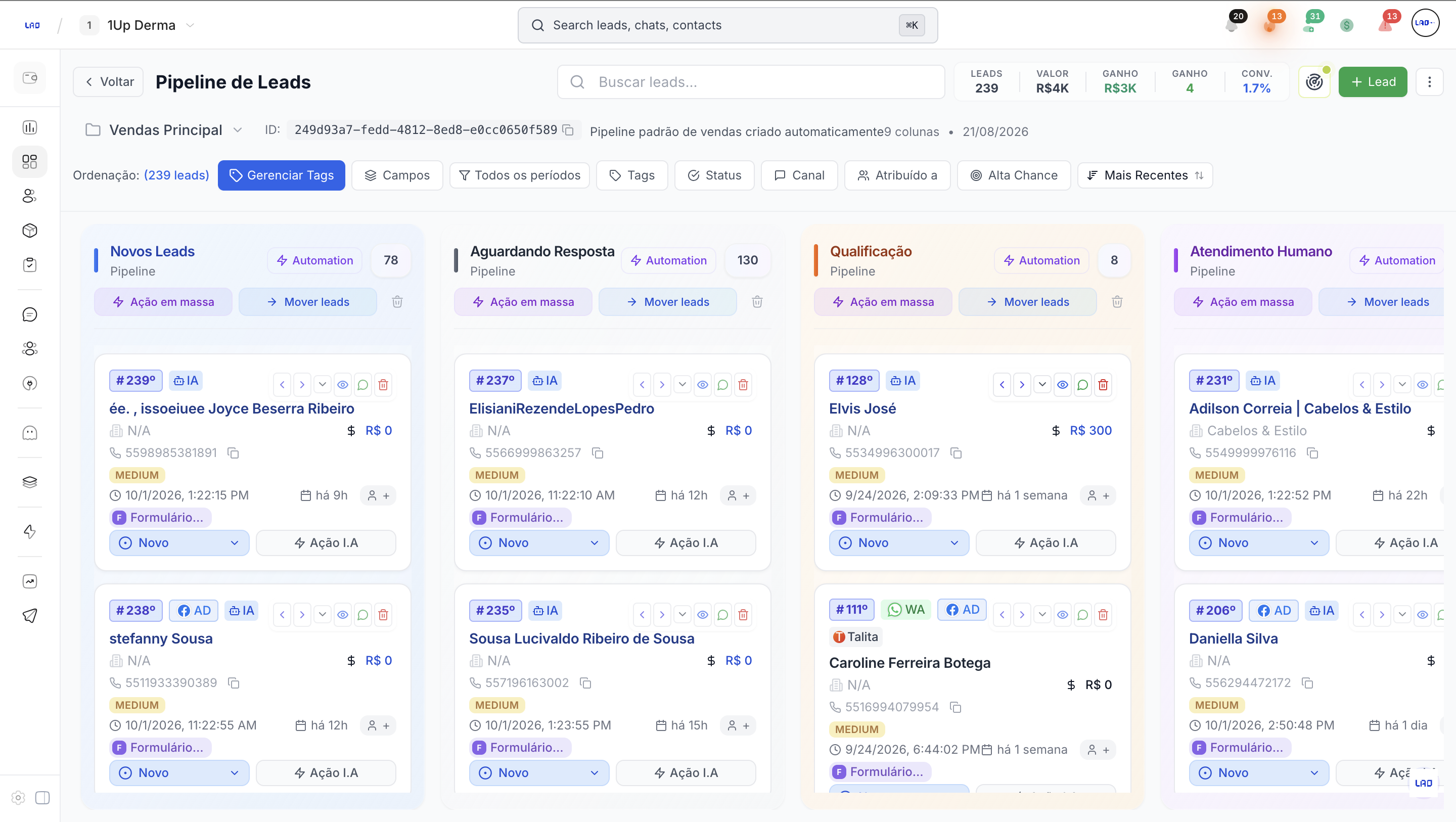
Task: Toggle sidebar panel collapse icon
Action: click(x=42, y=798)
